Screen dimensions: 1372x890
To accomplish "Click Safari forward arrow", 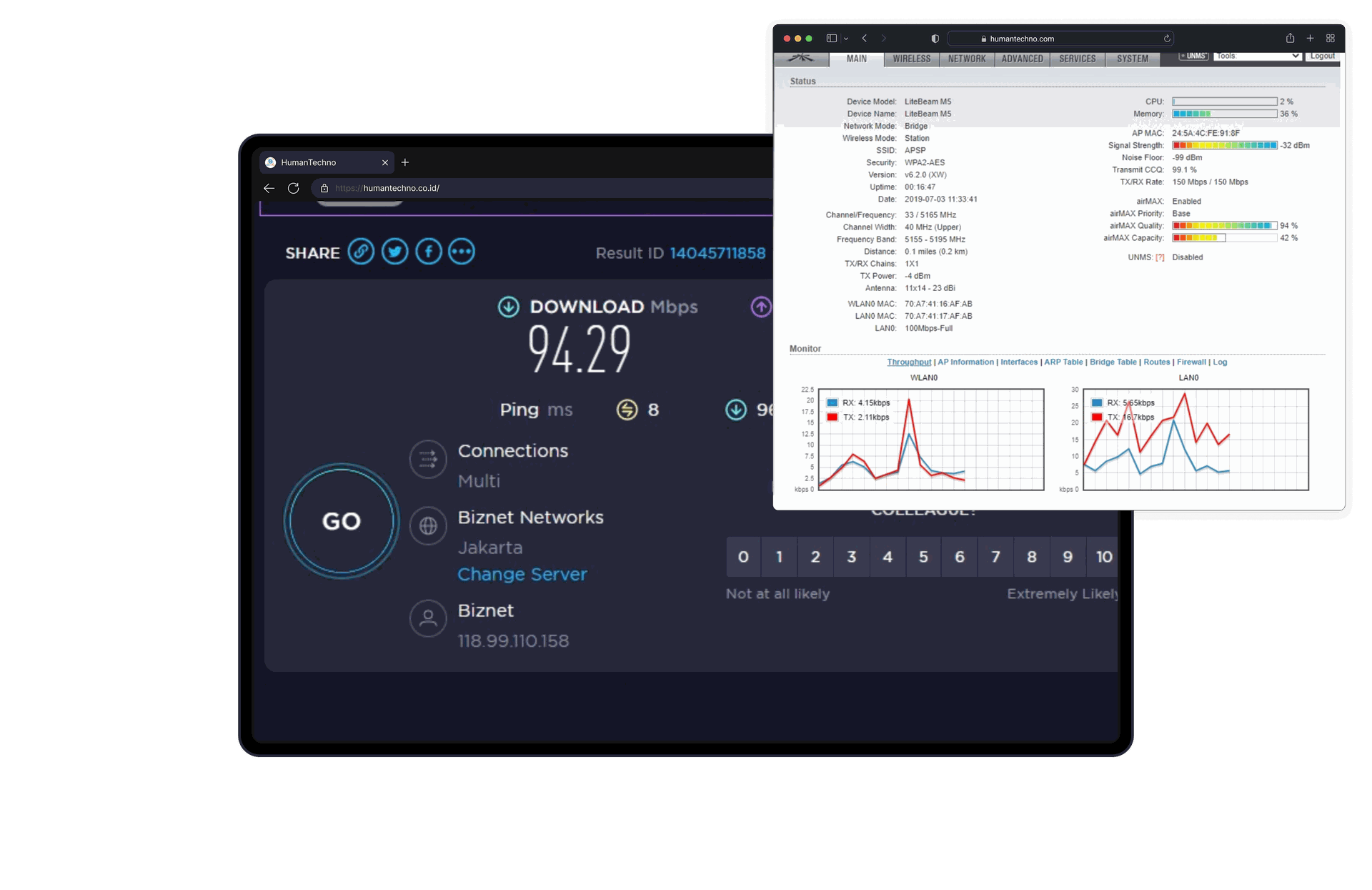I will click(x=884, y=39).
